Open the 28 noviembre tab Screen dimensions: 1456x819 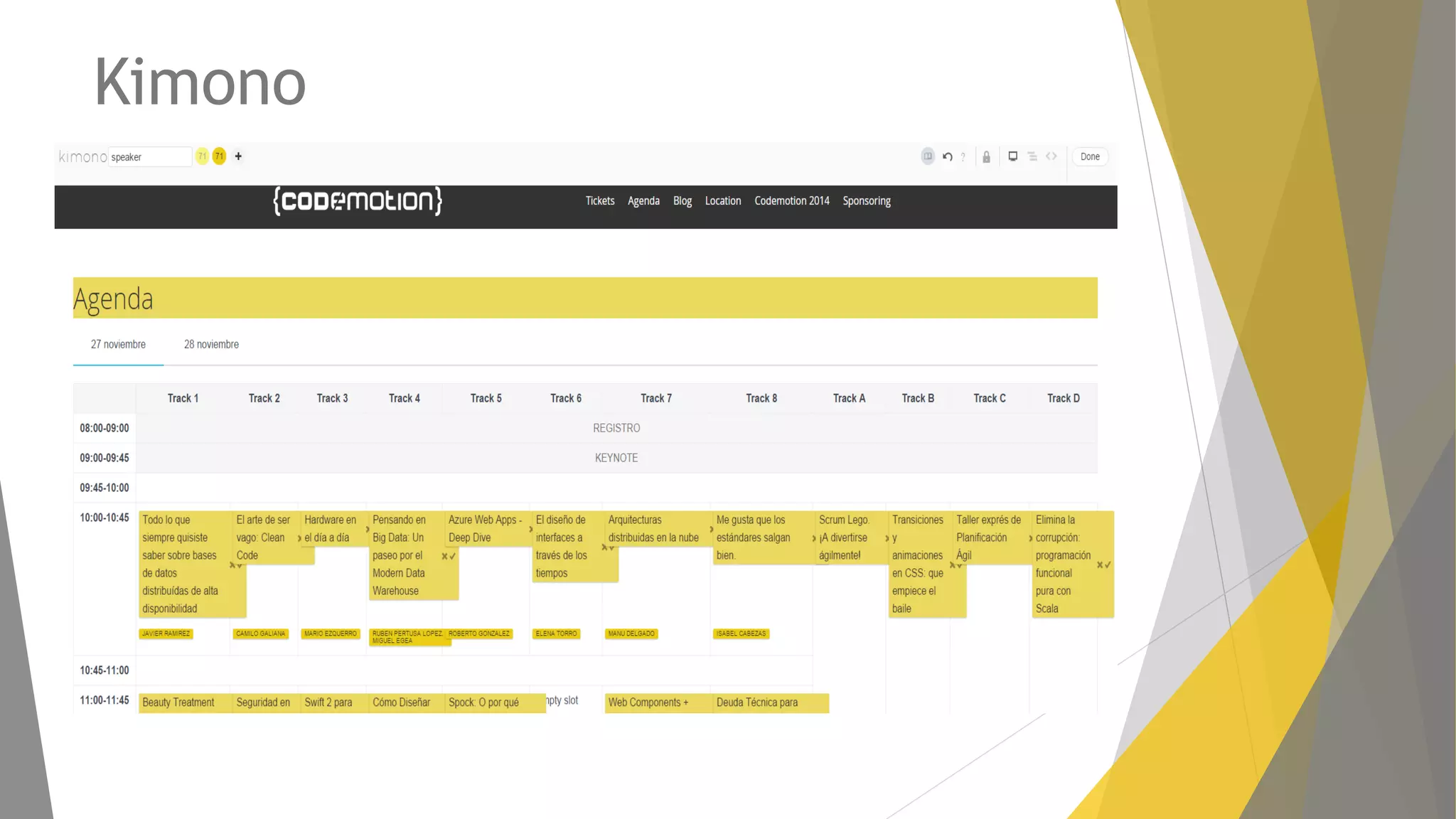(x=211, y=344)
